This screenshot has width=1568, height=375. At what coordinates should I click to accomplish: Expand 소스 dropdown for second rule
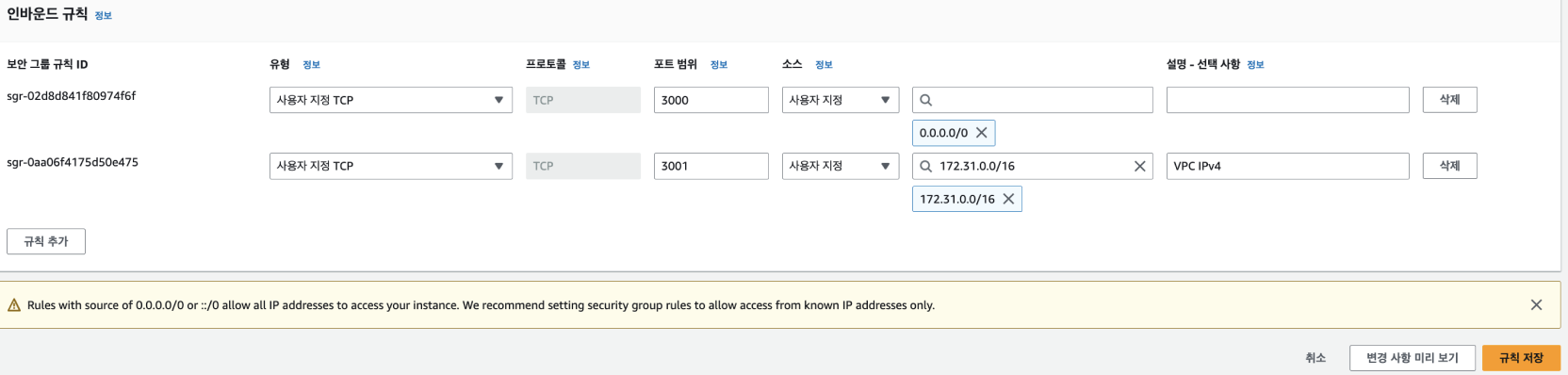841,166
